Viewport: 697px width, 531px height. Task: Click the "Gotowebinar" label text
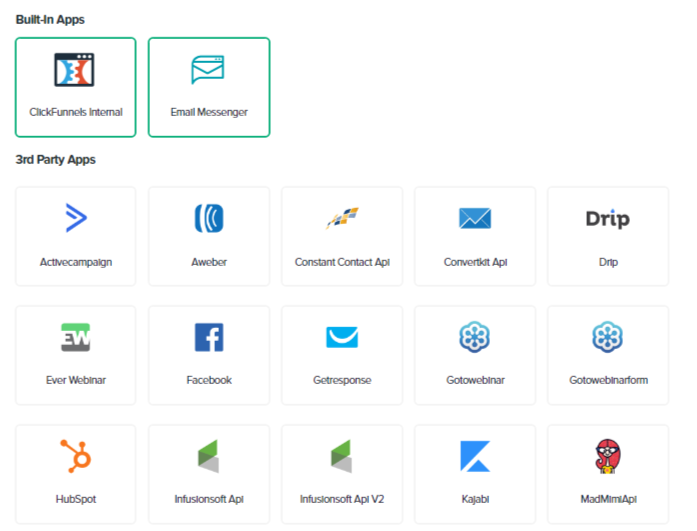pyautogui.click(x=475, y=380)
